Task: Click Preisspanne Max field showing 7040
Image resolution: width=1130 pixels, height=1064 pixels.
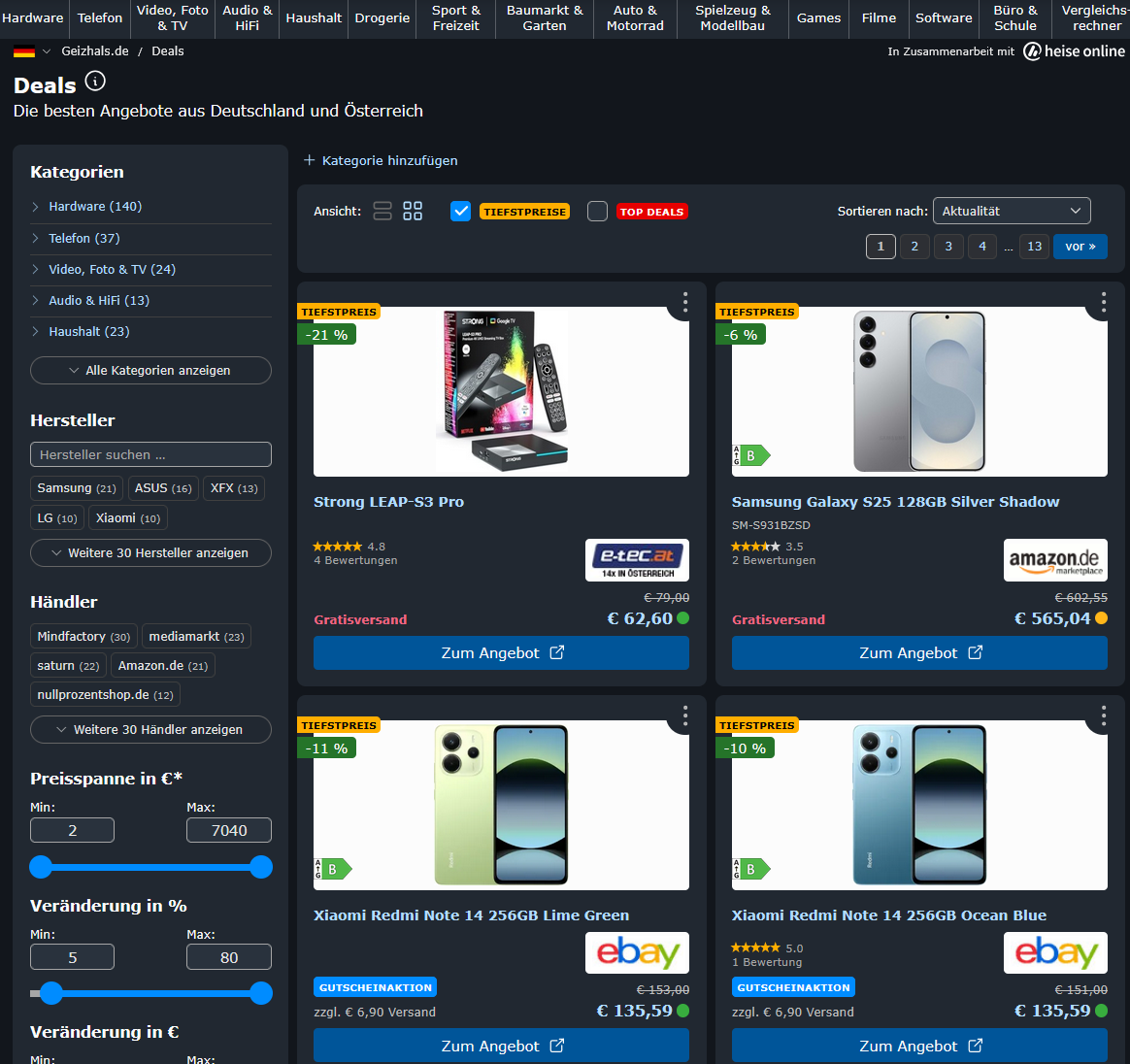Action: tap(229, 830)
